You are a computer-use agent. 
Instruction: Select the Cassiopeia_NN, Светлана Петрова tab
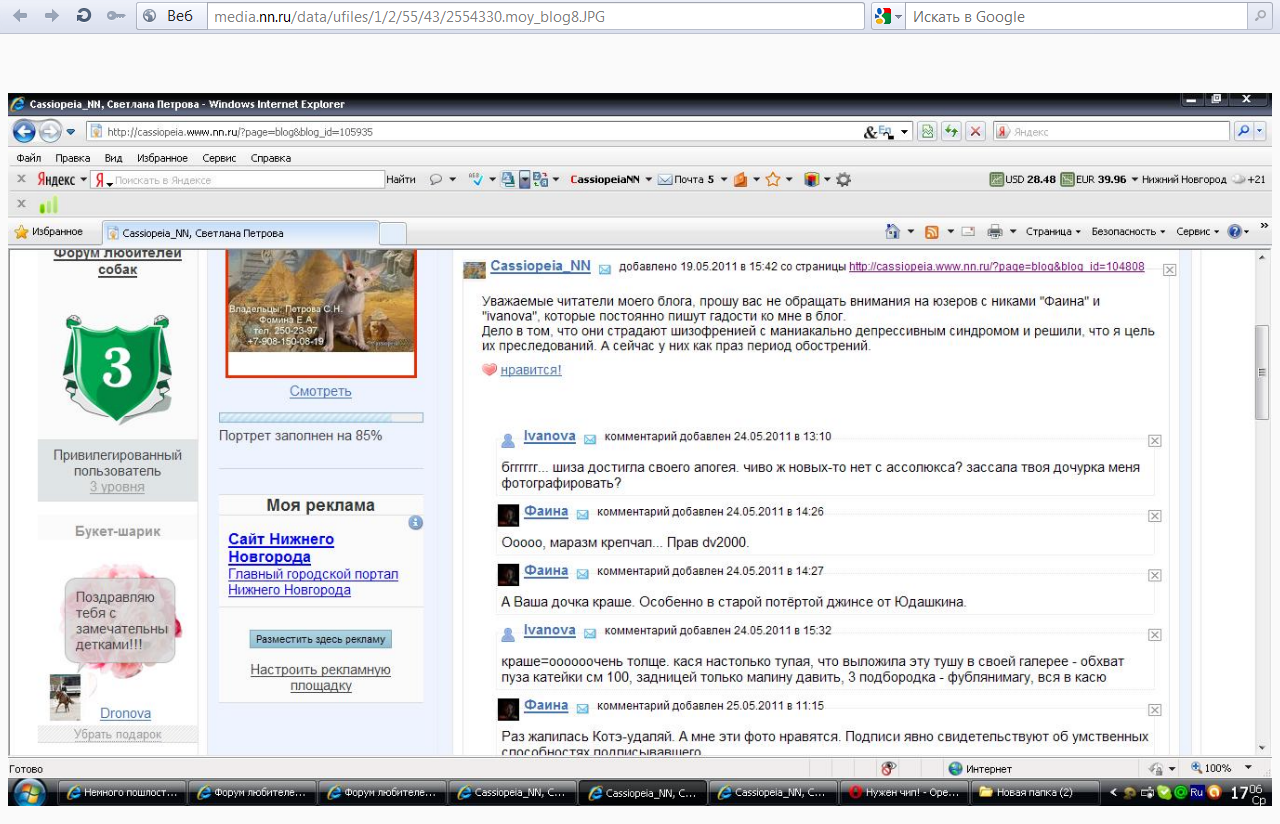point(241,232)
